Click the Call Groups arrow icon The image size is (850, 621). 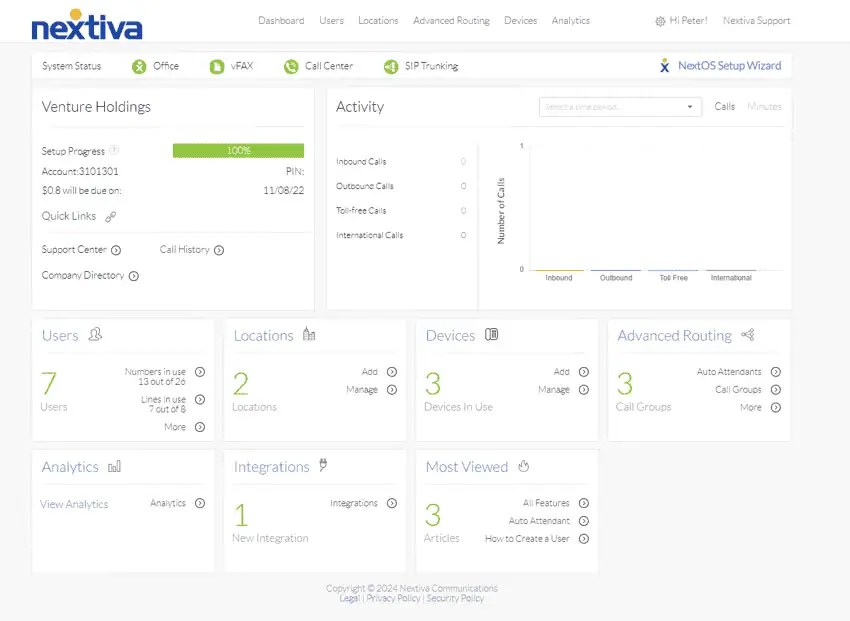(776, 390)
